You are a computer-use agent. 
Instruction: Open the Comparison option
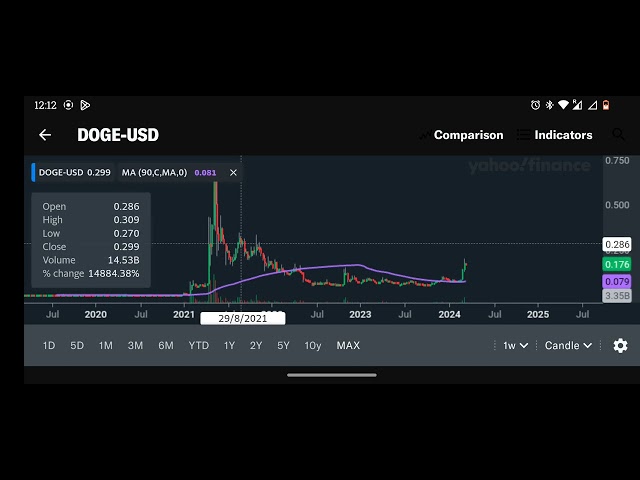[x=462, y=135]
